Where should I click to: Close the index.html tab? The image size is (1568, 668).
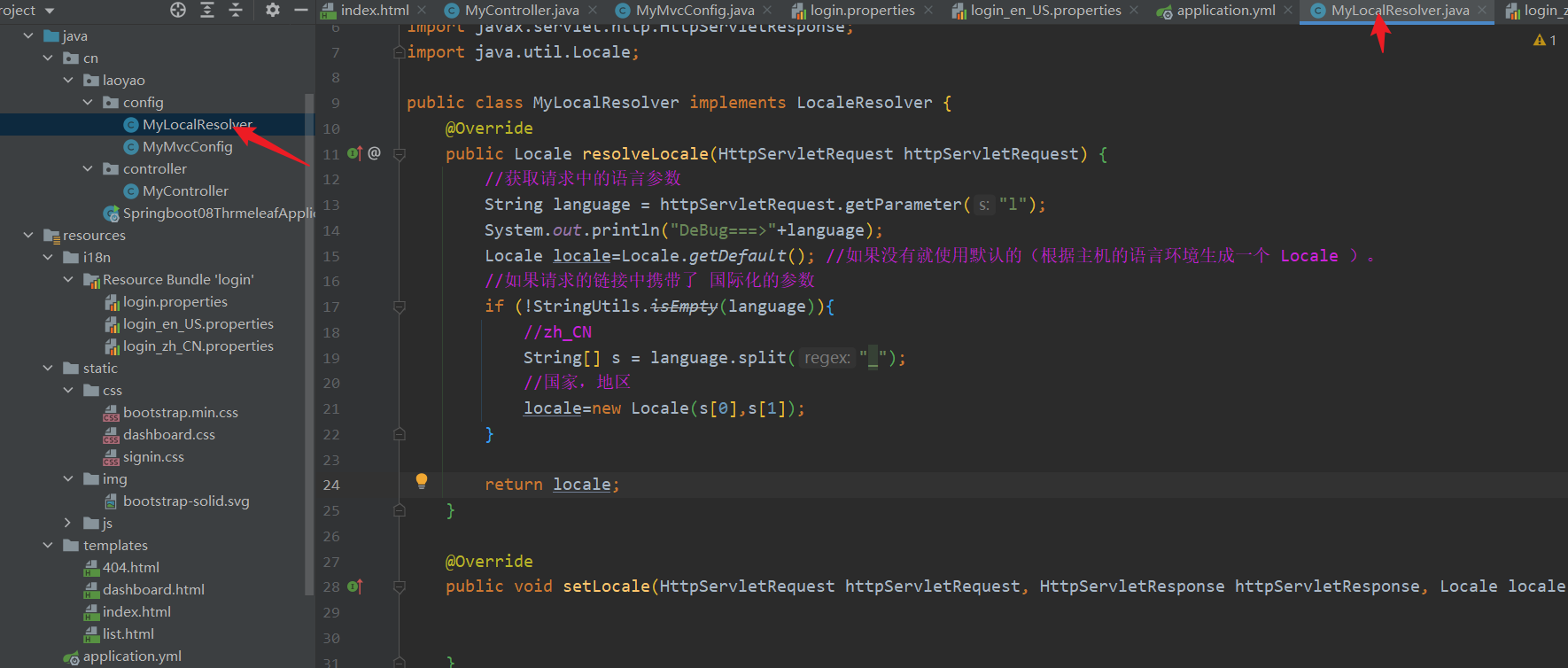click(x=422, y=10)
